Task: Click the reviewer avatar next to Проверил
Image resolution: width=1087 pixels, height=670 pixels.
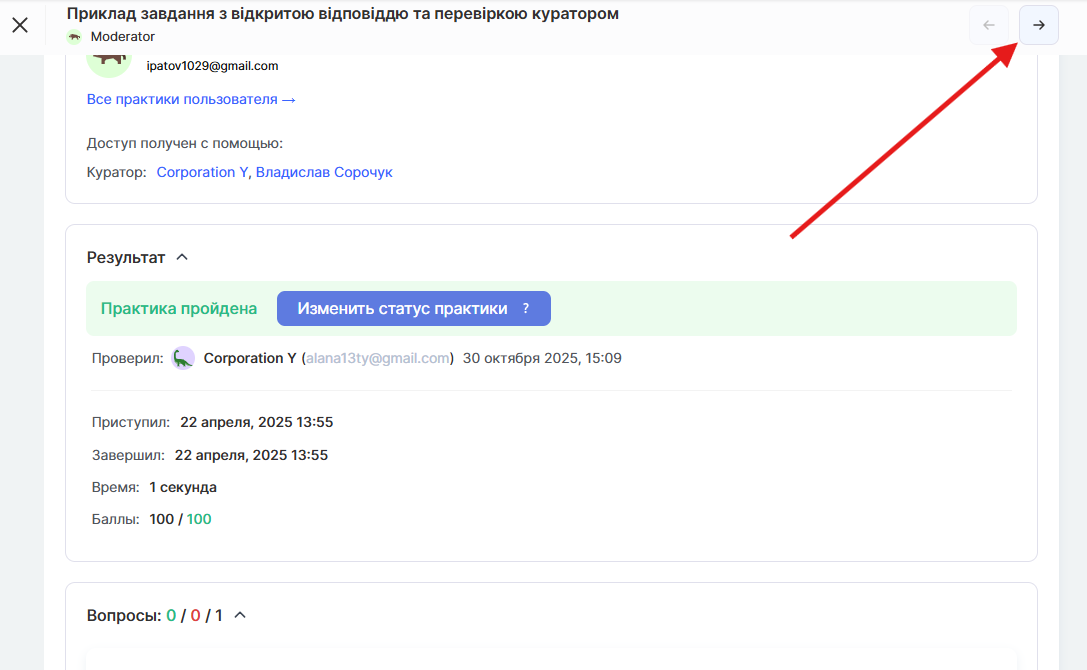Action: pyautogui.click(x=183, y=358)
